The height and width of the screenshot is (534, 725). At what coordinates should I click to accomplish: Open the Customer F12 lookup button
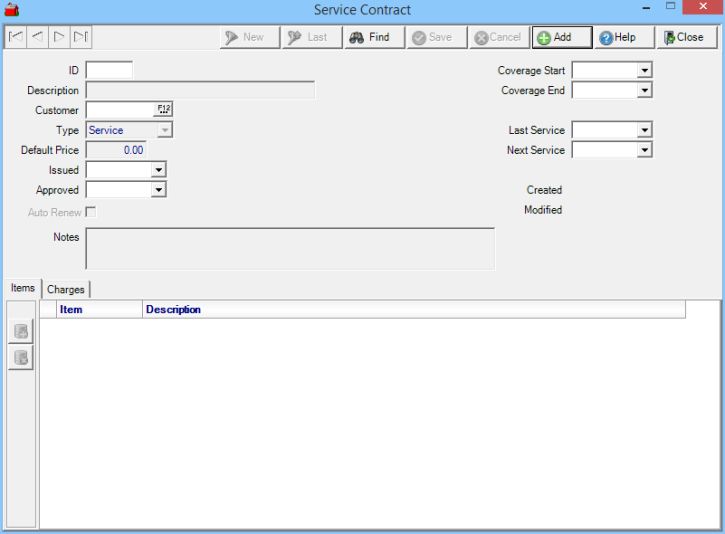(x=164, y=110)
